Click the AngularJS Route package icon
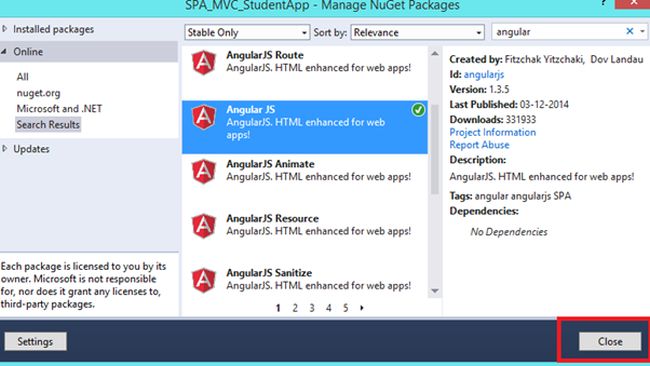Image resolution: width=650 pixels, height=366 pixels. pos(204,63)
